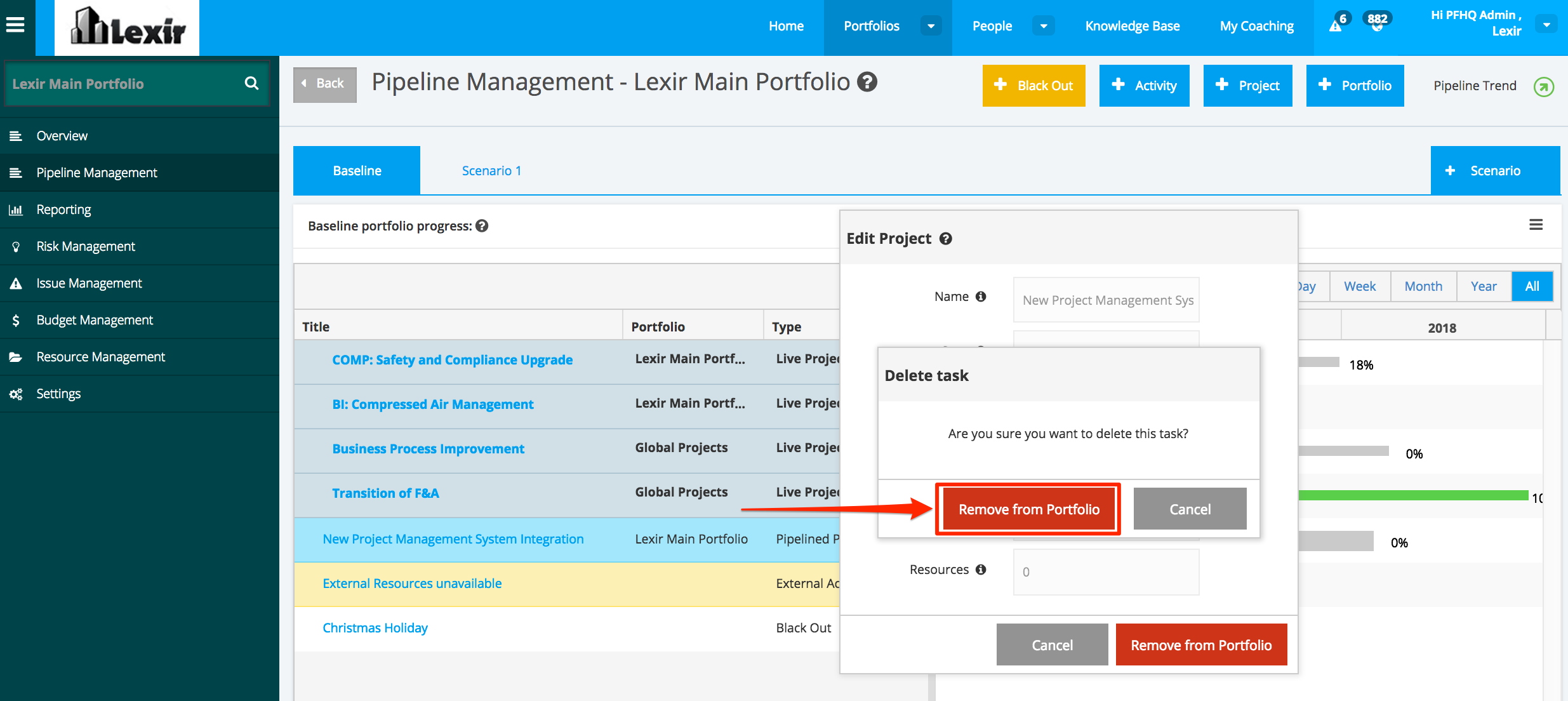Click the green Transition of F&A progress bar
Screen dimensions: 1568x701
tap(1412, 495)
